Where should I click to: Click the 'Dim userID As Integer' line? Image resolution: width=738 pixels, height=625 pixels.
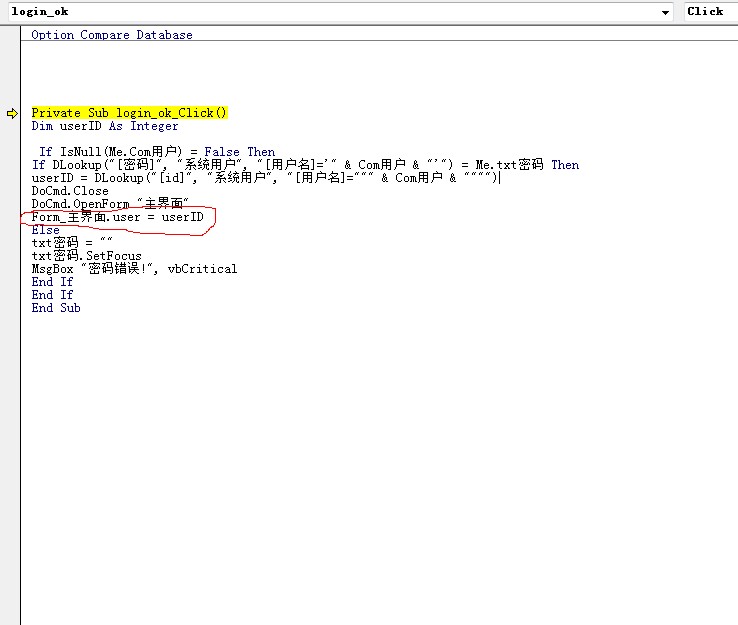pyautogui.click(x=104, y=126)
